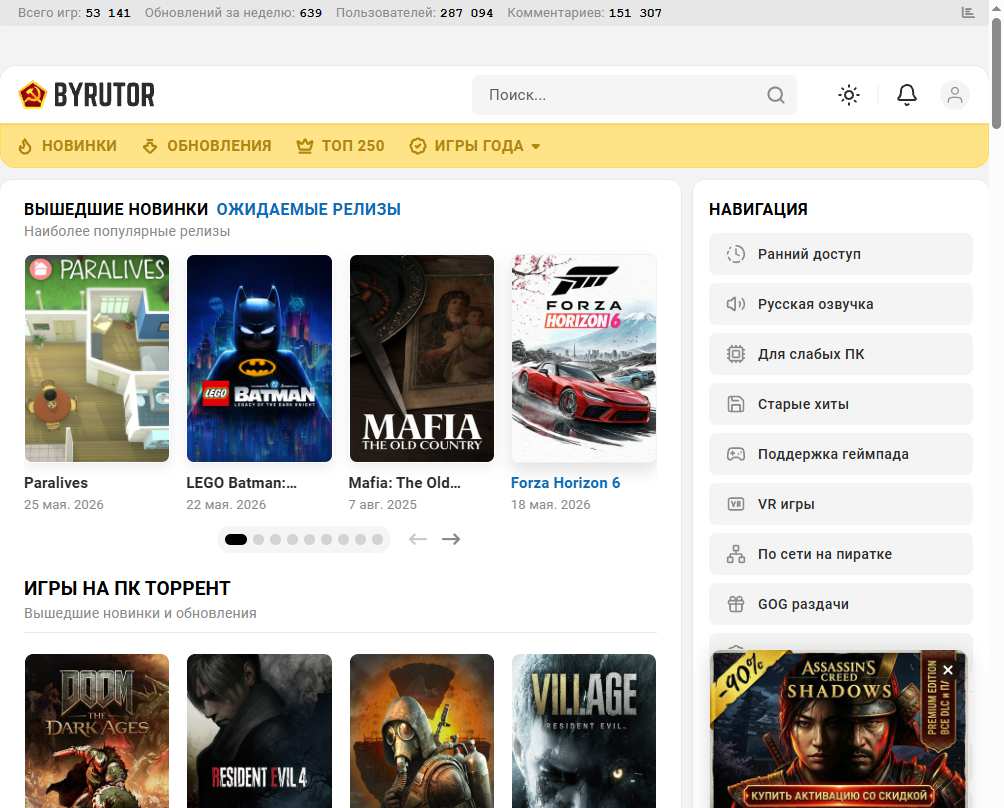This screenshot has width=1004, height=808.
Task: Open the Forza Horizon 6 cover thumbnail
Action: tap(584, 359)
